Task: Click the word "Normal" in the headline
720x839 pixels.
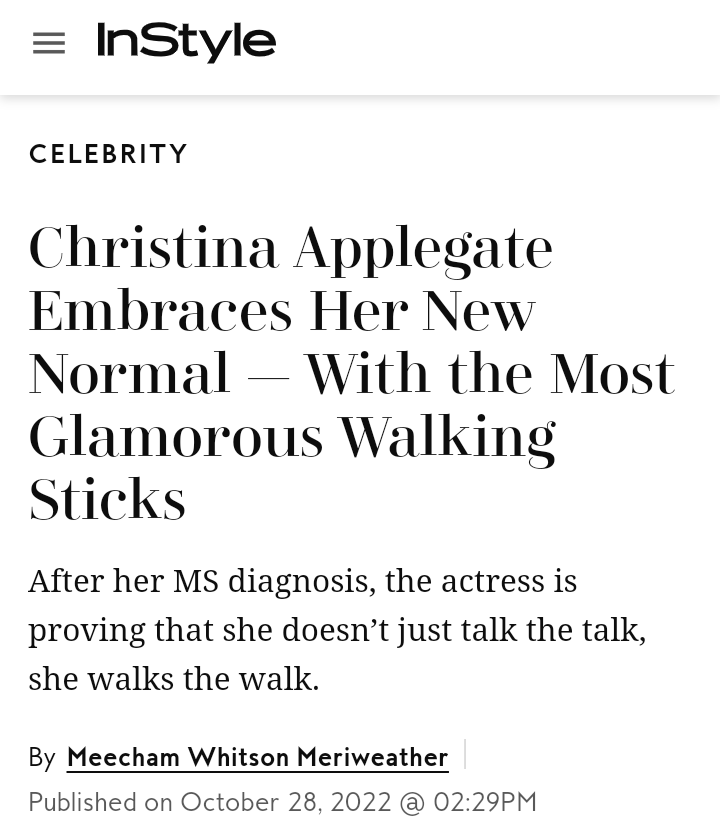Action: 129,373
